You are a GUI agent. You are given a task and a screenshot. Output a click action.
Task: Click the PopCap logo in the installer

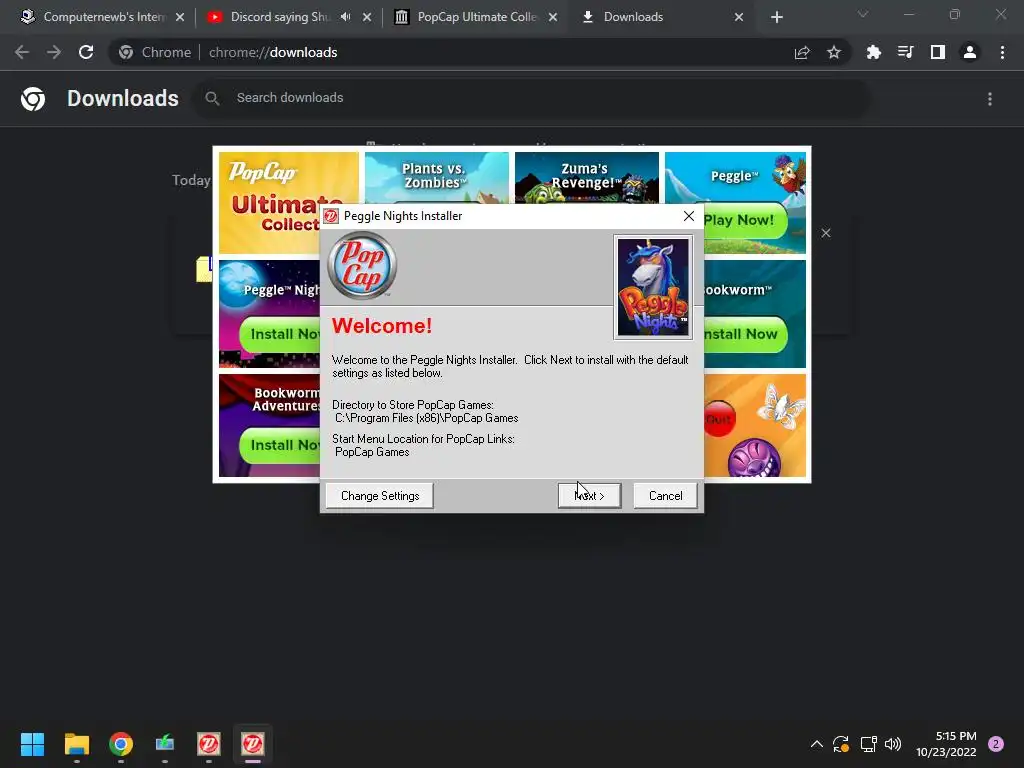(x=362, y=265)
